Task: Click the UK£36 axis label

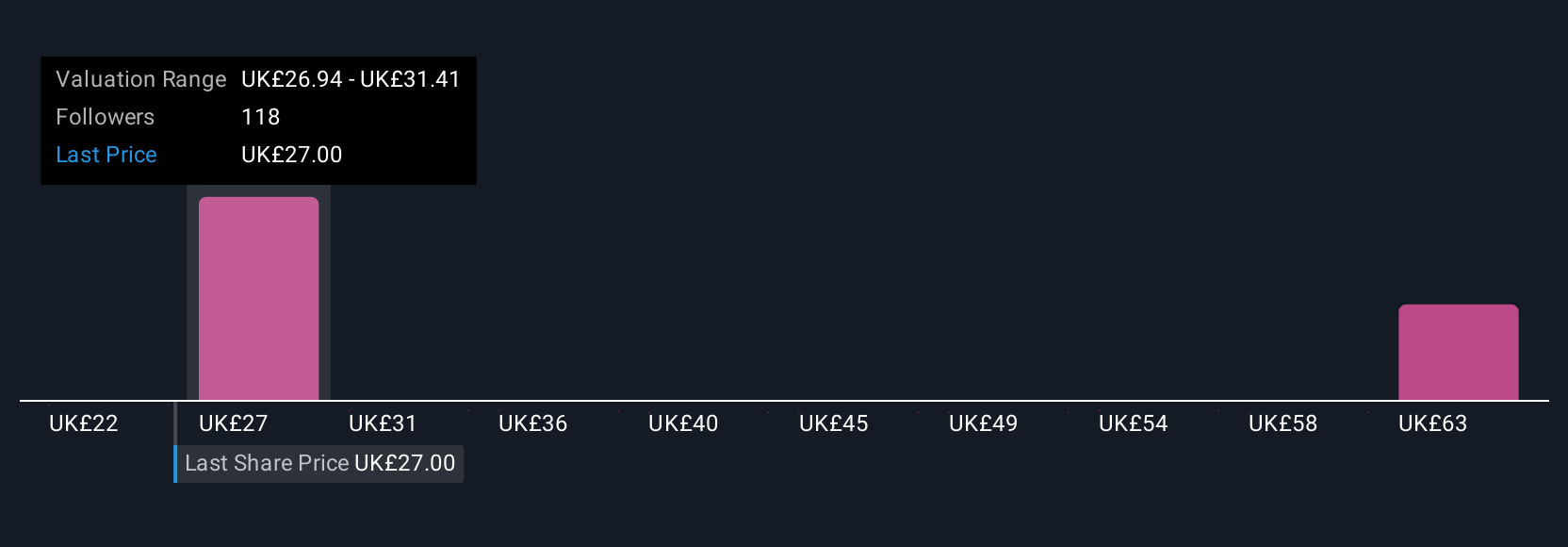Action: pos(533,423)
